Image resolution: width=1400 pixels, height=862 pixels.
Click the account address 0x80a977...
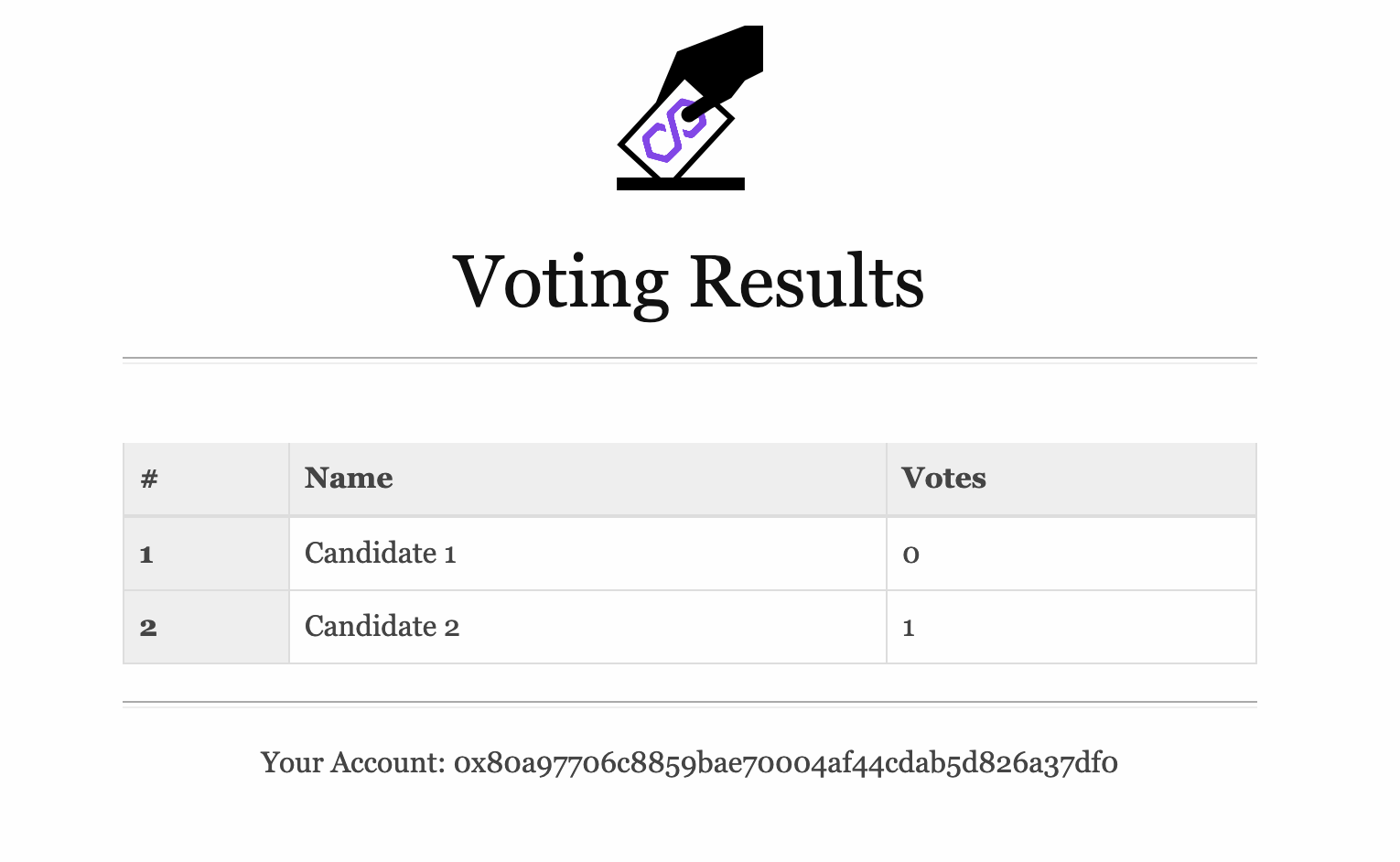(x=786, y=762)
